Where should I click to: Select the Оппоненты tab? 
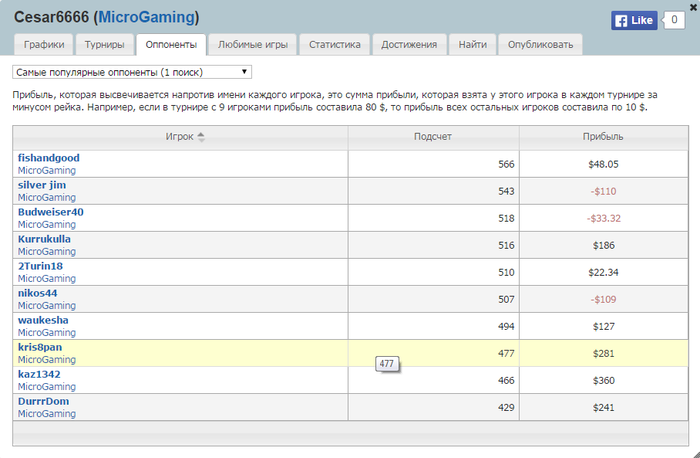[x=171, y=45]
